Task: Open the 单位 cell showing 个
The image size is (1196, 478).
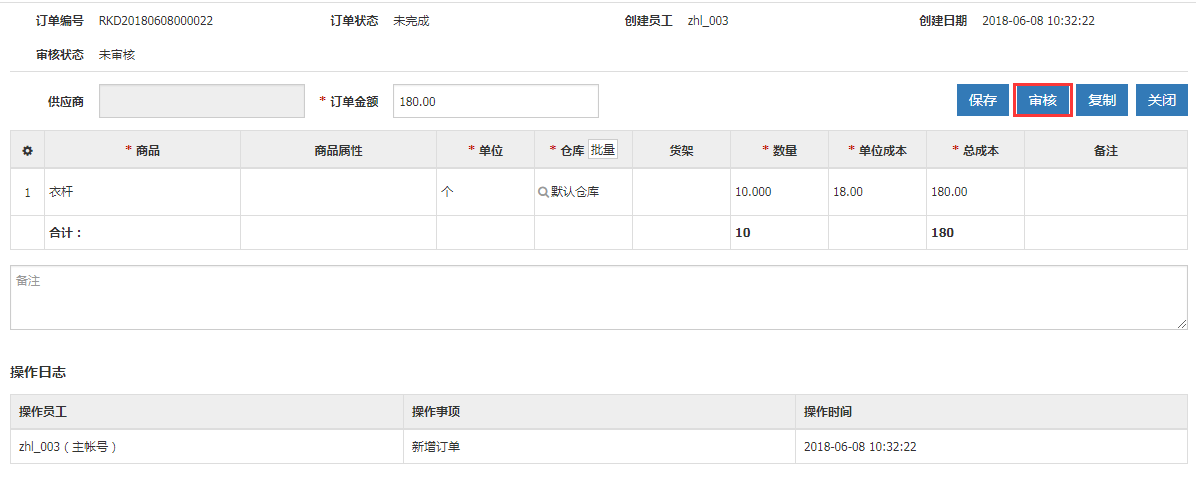Action: [485, 192]
